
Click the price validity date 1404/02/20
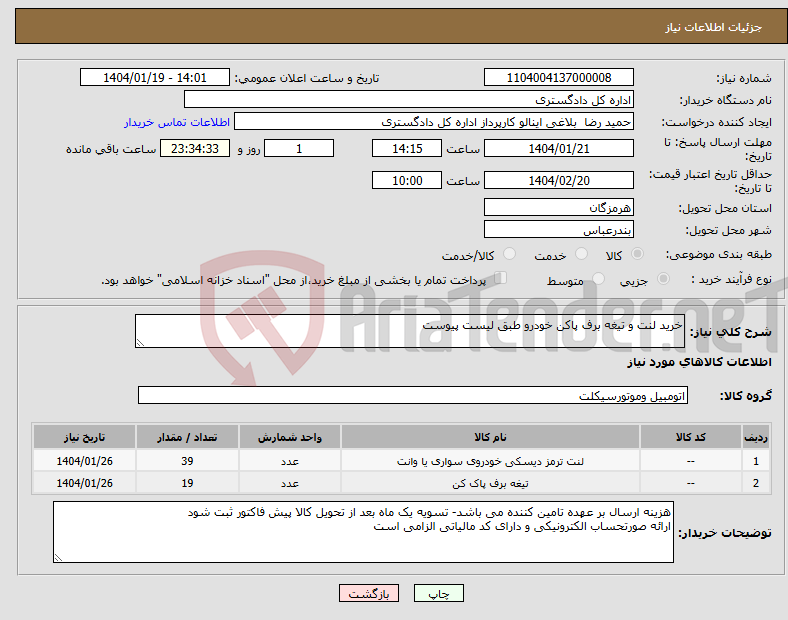pyautogui.click(x=558, y=180)
